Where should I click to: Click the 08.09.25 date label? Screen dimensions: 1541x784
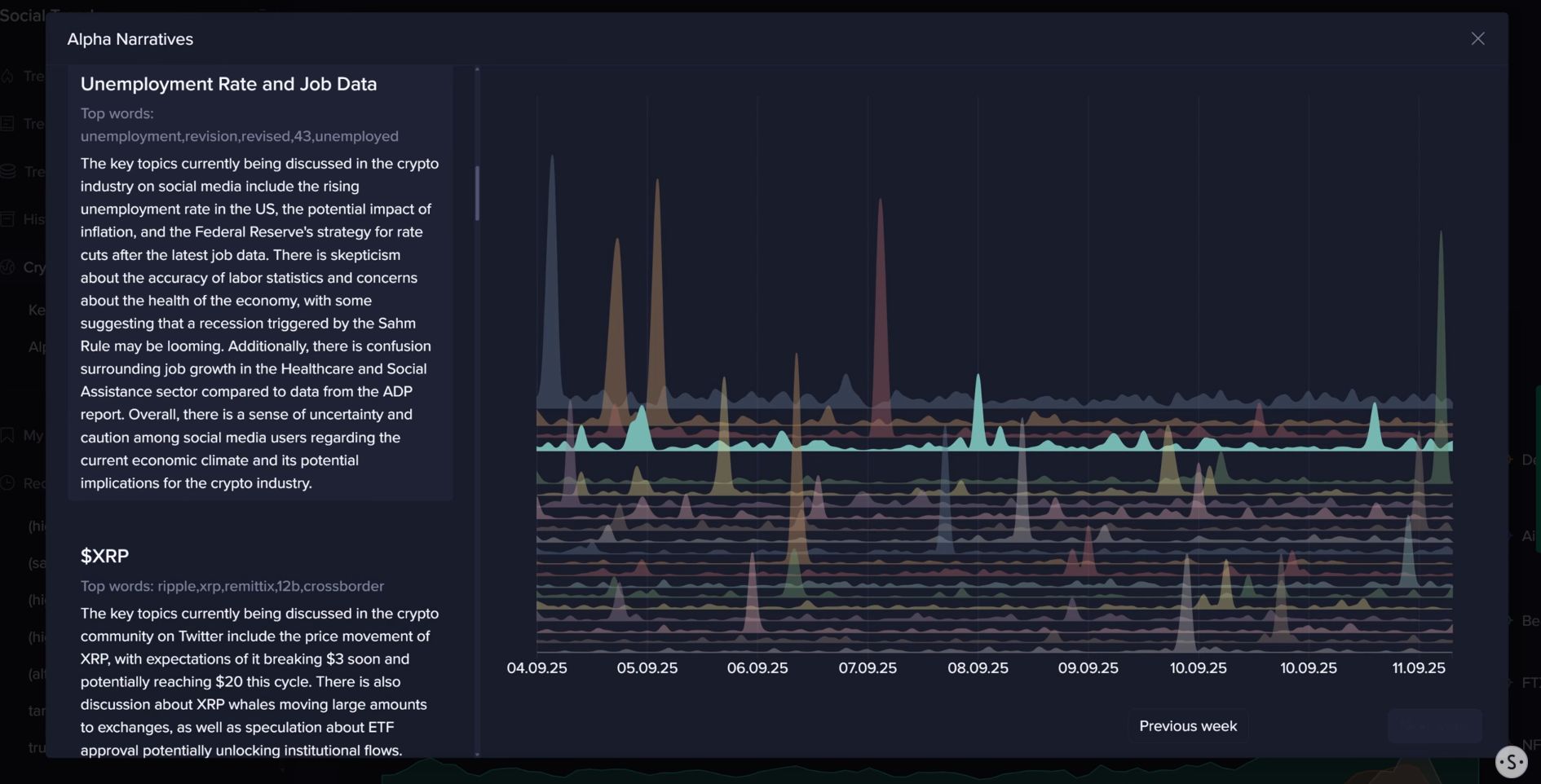tap(978, 667)
